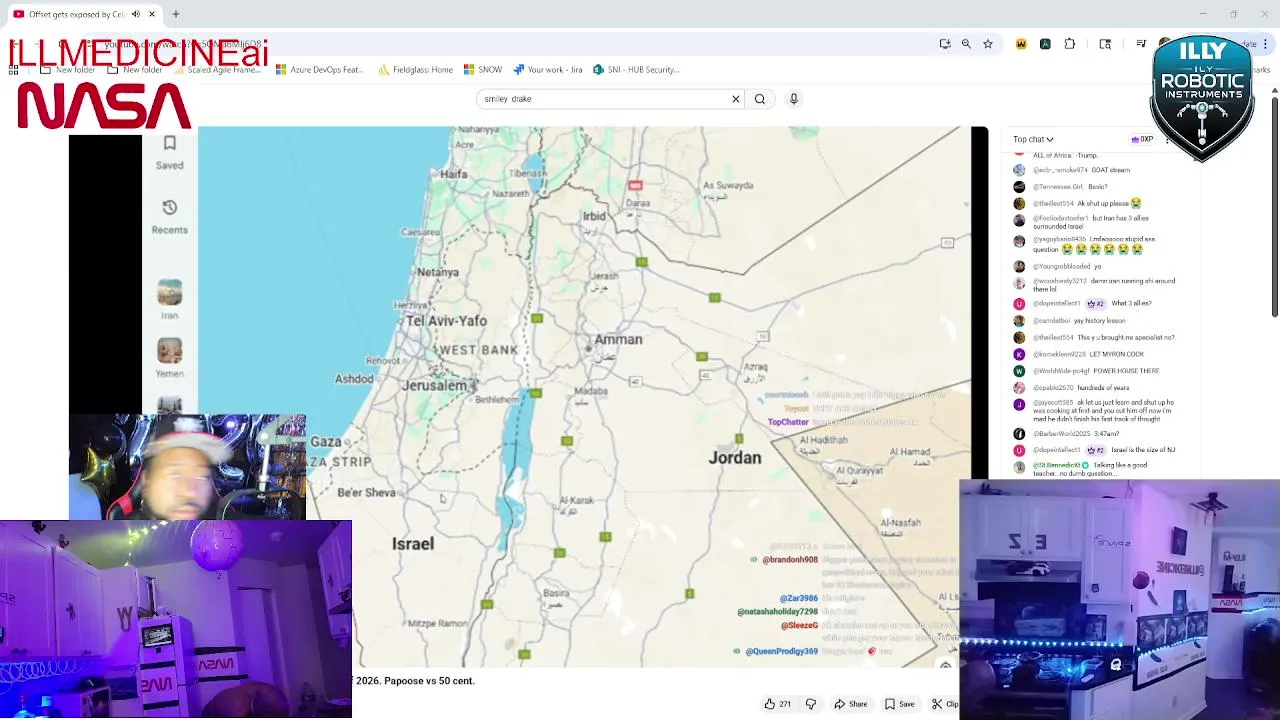Image resolution: width=1280 pixels, height=720 pixels.
Task: Open the yellow W extension icon
Action: 1021,44
